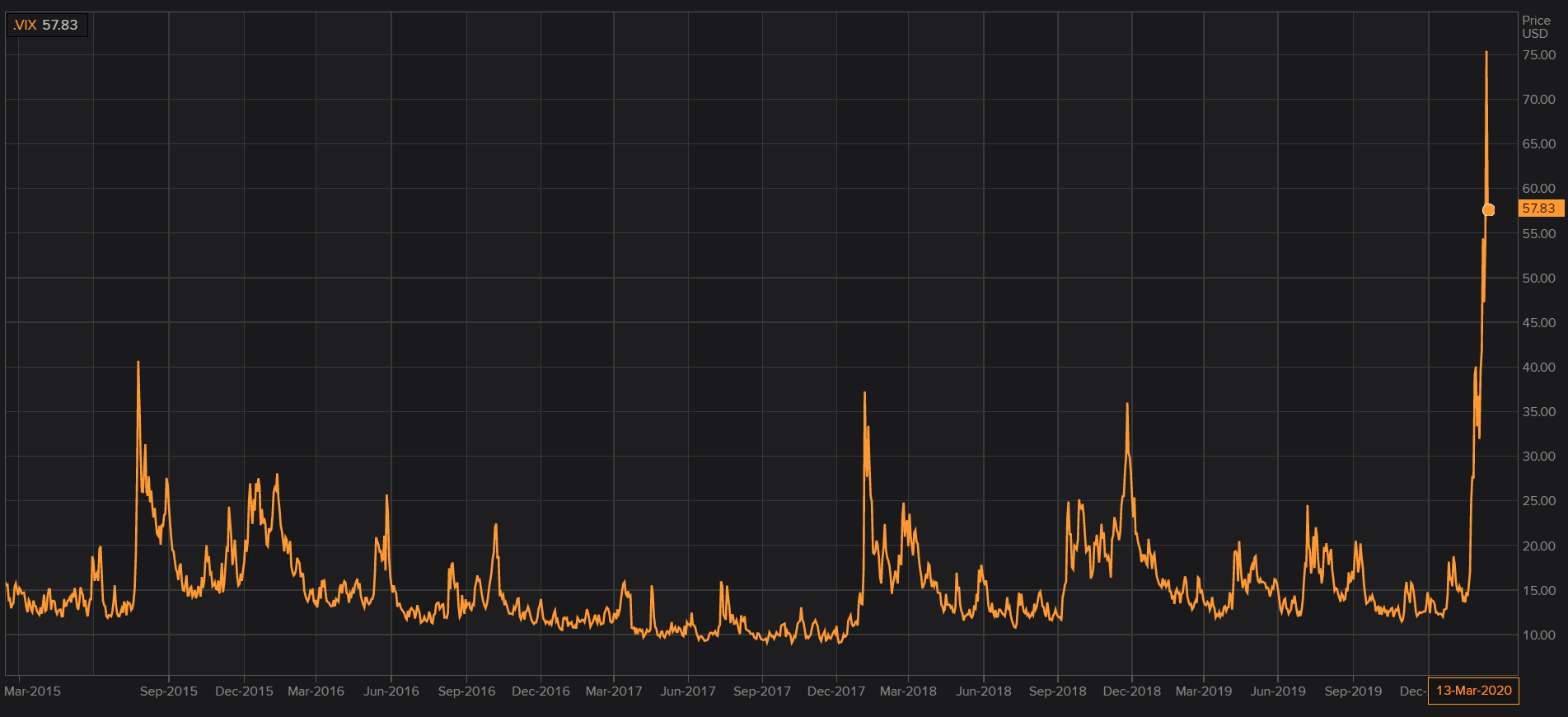Screen dimensions: 1568x717
Task: Click the Price USD axis title
Action: pyautogui.click(x=1536, y=27)
